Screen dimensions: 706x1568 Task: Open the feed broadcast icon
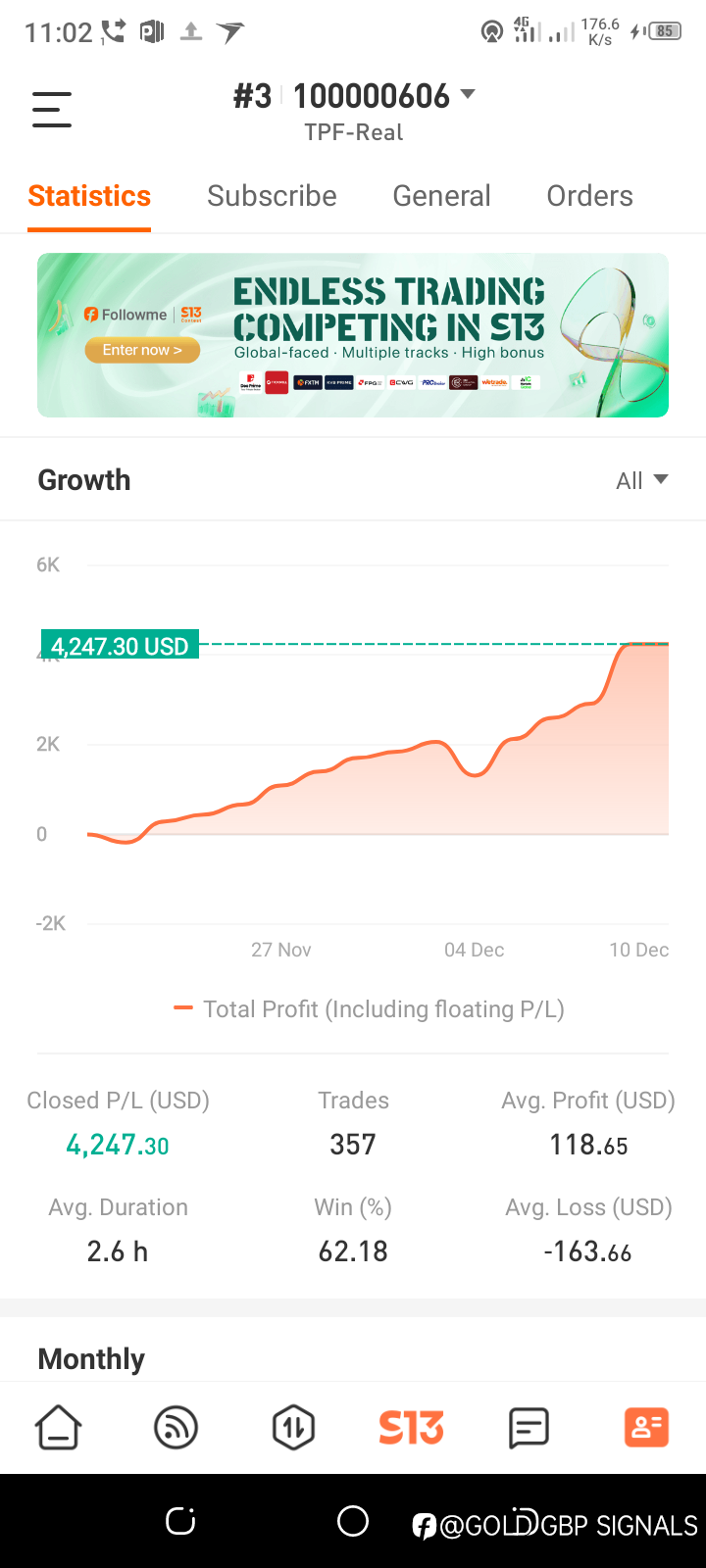[176, 1427]
